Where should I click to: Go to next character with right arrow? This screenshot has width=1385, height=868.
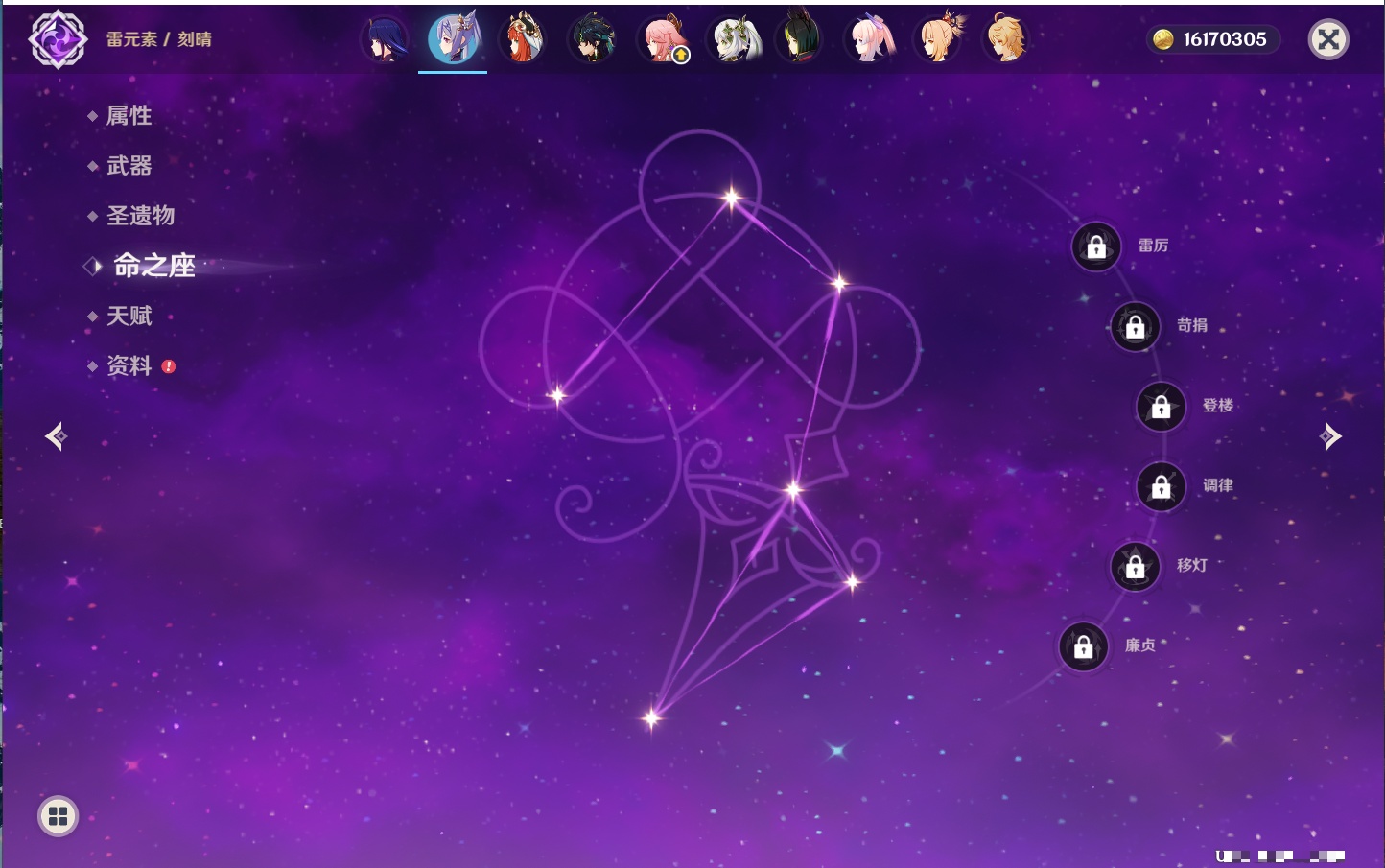pos(1329,436)
